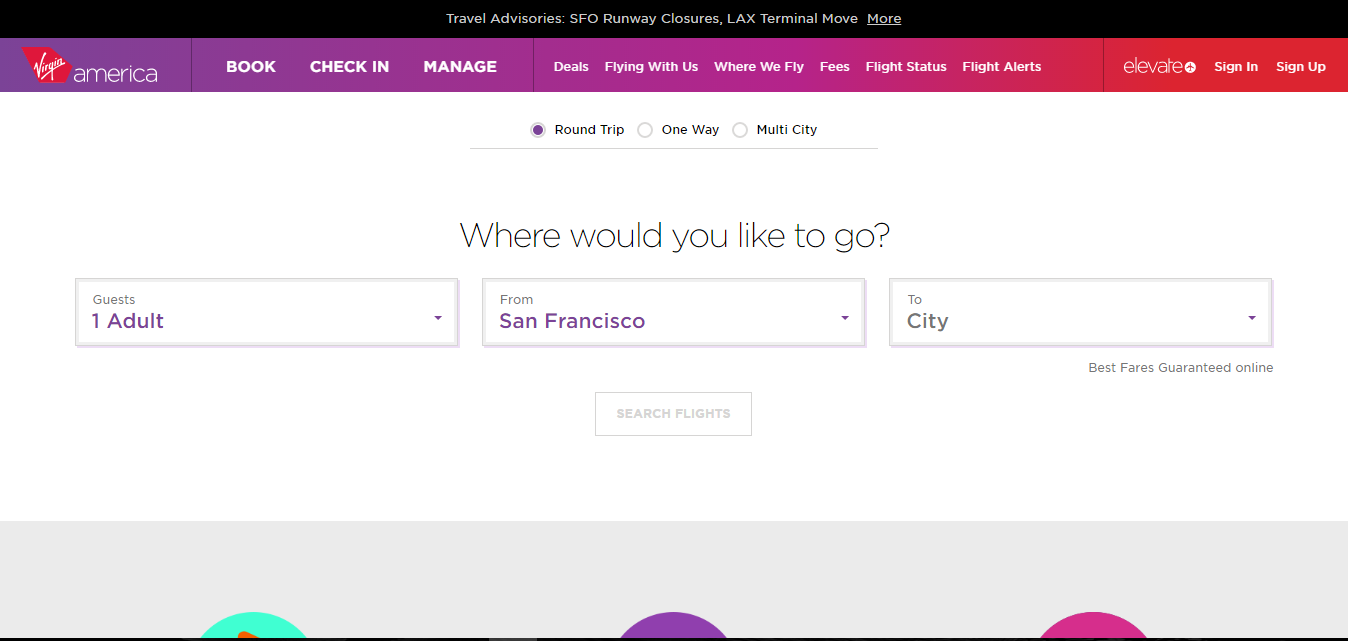This screenshot has width=1348, height=641.
Task: Select the Round Trip radio button
Action: (538, 130)
